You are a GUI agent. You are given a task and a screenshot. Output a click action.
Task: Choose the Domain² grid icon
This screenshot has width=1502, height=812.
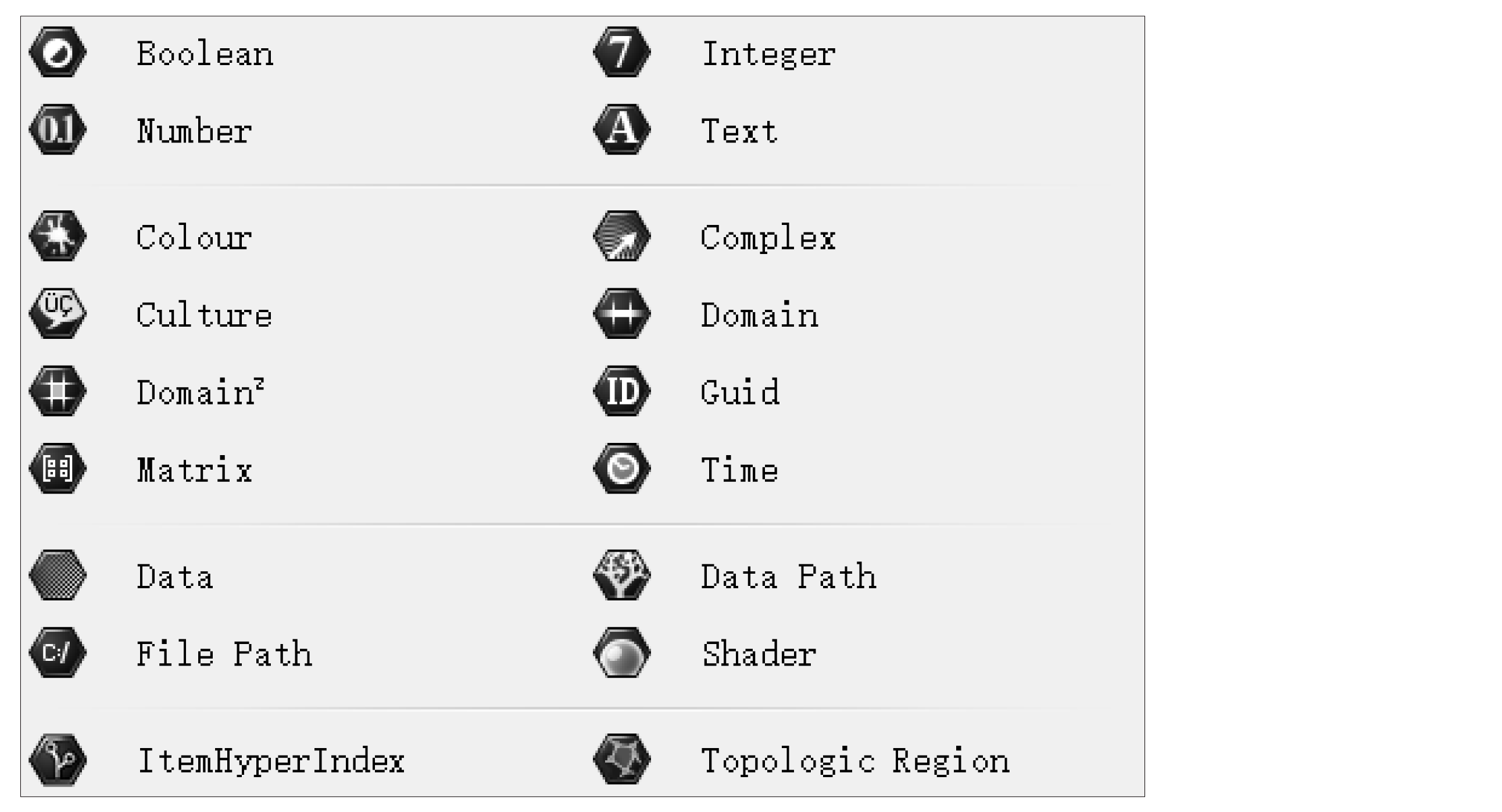58,391
